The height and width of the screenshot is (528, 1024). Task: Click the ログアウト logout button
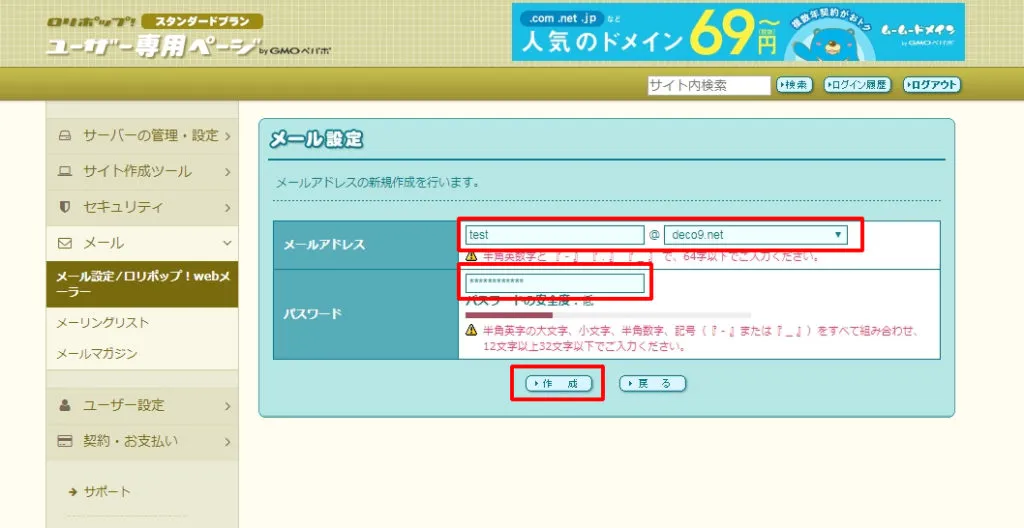(x=932, y=85)
